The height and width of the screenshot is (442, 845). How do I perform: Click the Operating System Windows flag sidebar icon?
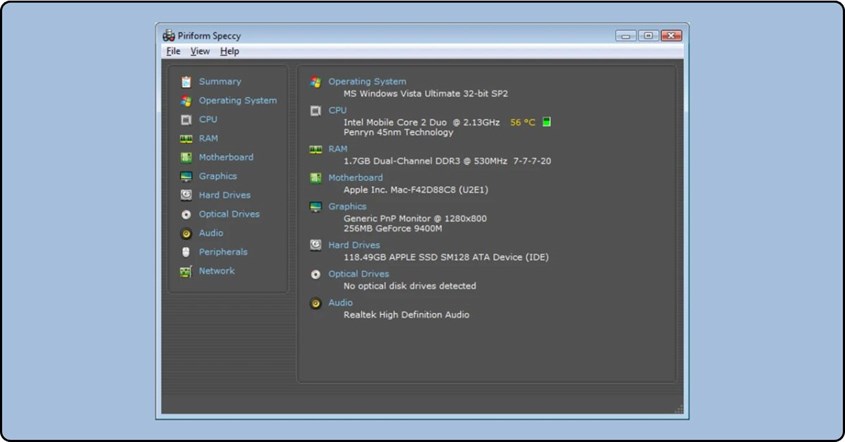coord(186,101)
